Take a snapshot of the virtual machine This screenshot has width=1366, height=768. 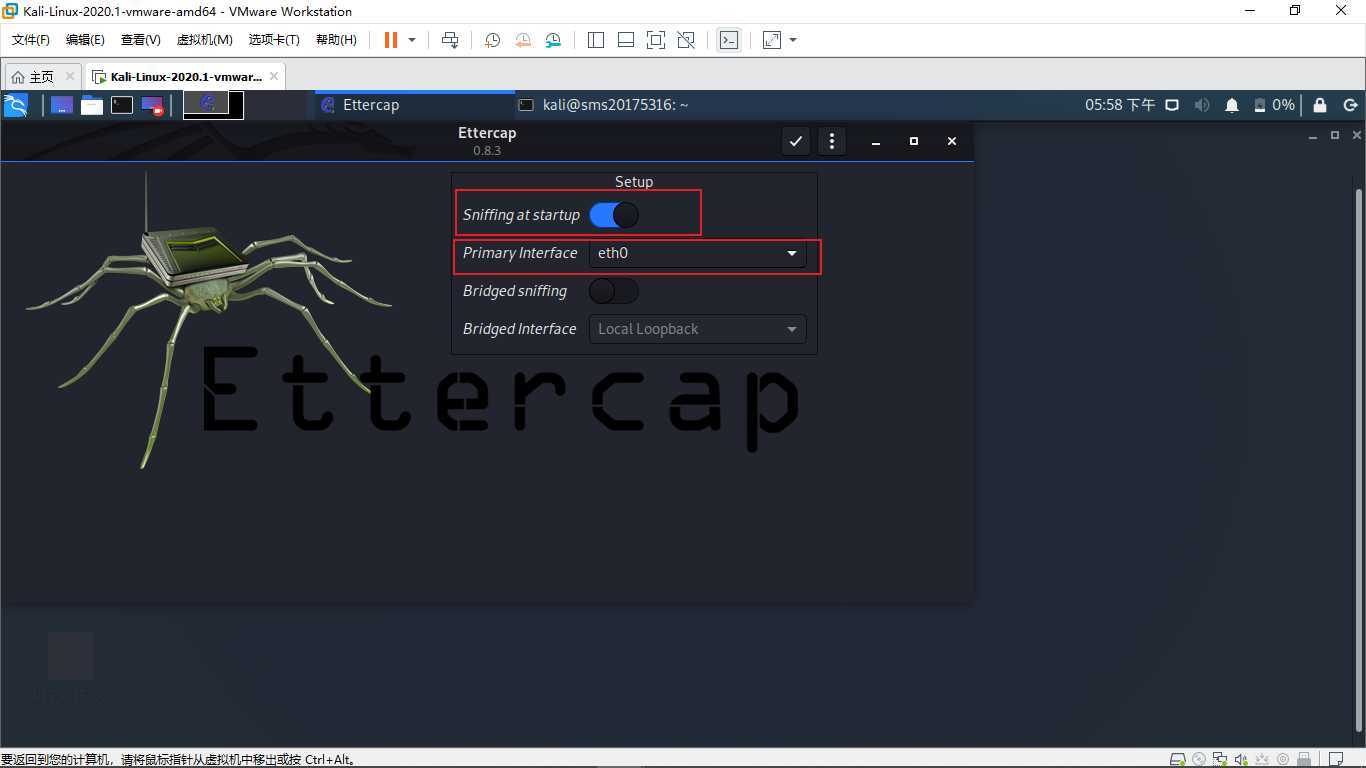[x=492, y=40]
